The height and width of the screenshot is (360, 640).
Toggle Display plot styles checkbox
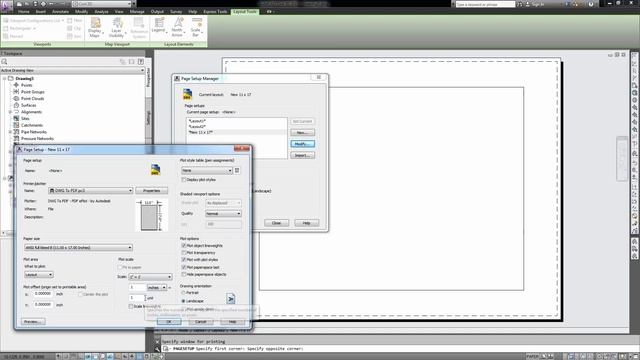click(x=184, y=180)
